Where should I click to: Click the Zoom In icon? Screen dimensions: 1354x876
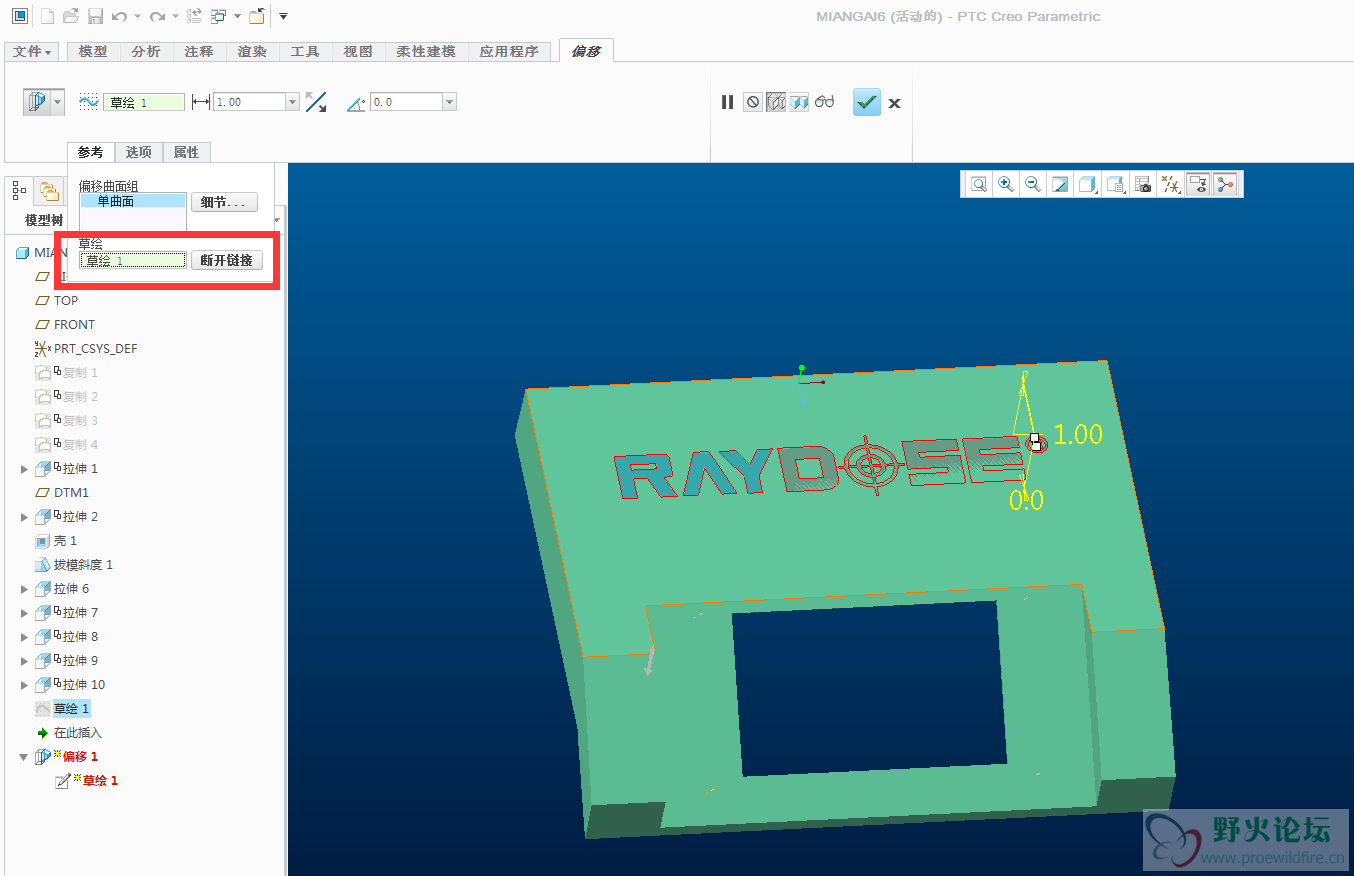click(1006, 184)
